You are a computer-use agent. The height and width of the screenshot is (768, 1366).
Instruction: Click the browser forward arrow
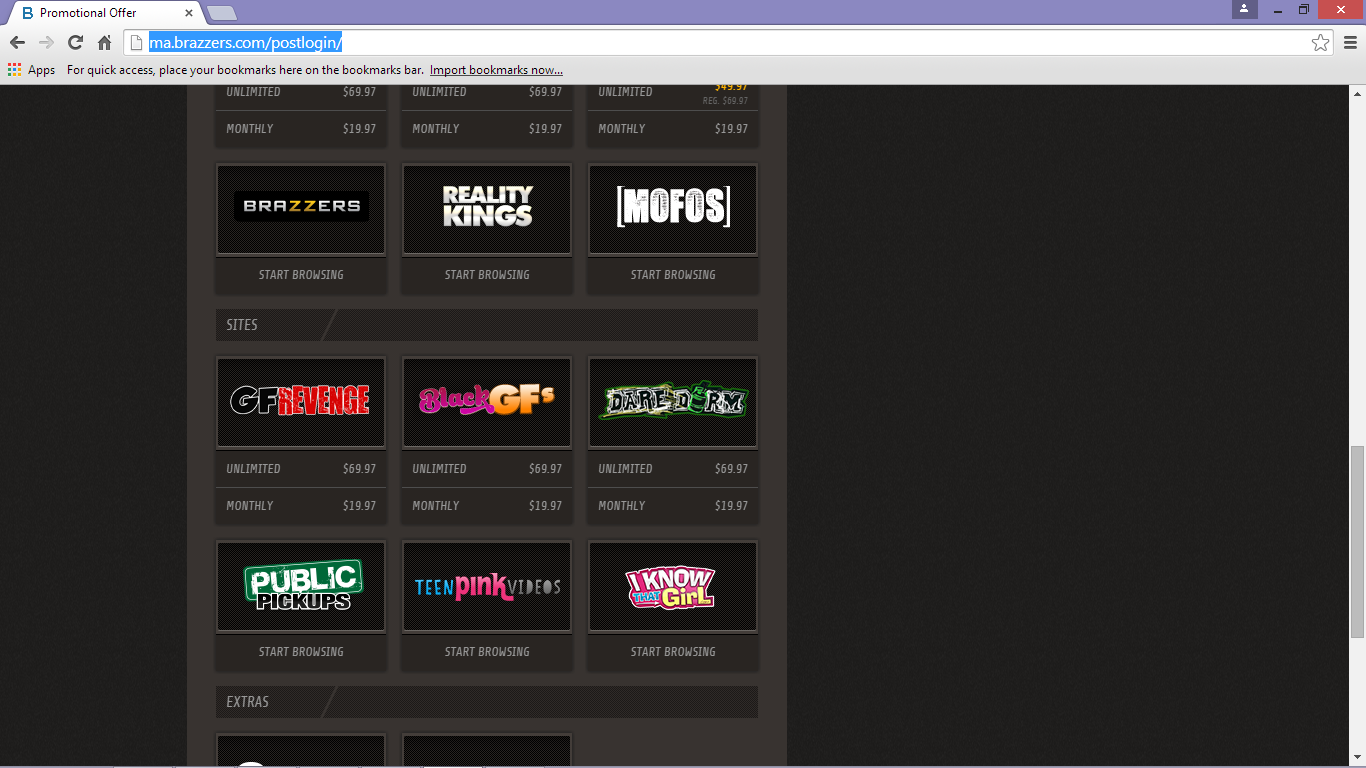pyautogui.click(x=46, y=42)
